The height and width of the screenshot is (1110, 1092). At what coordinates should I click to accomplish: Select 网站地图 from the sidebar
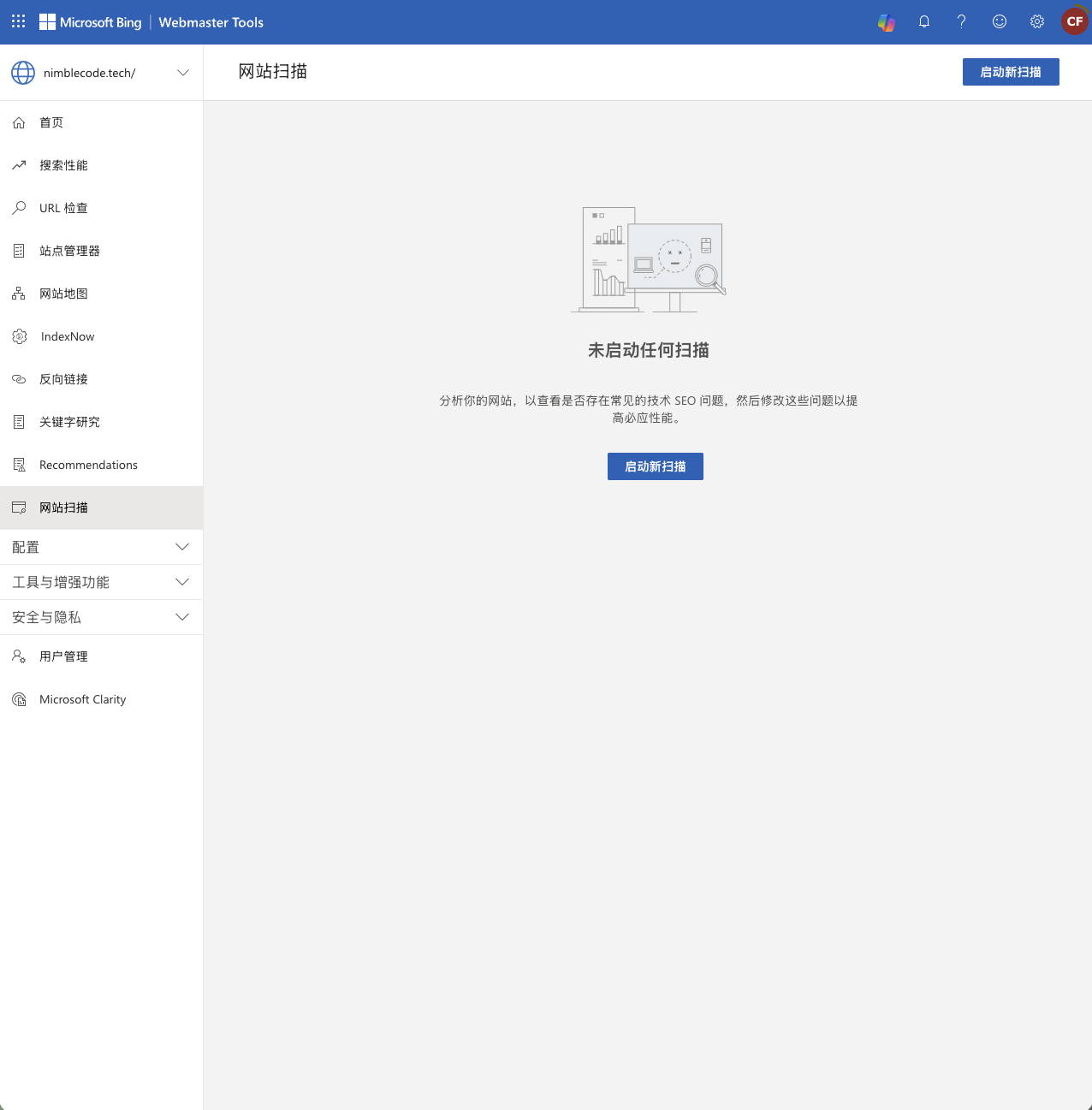click(63, 294)
